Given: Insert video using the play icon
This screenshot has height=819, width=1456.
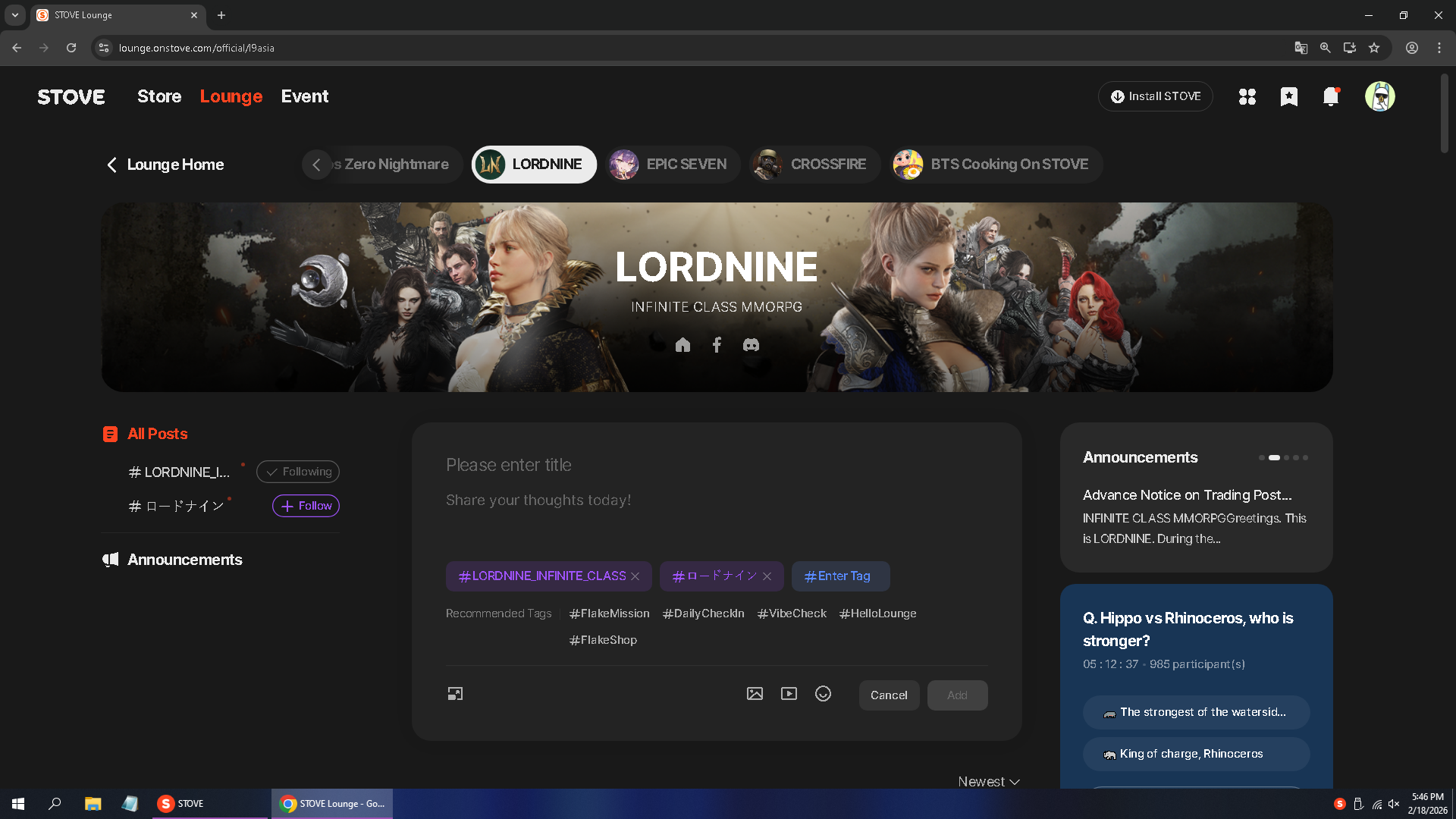Looking at the screenshot, I should [789, 694].
